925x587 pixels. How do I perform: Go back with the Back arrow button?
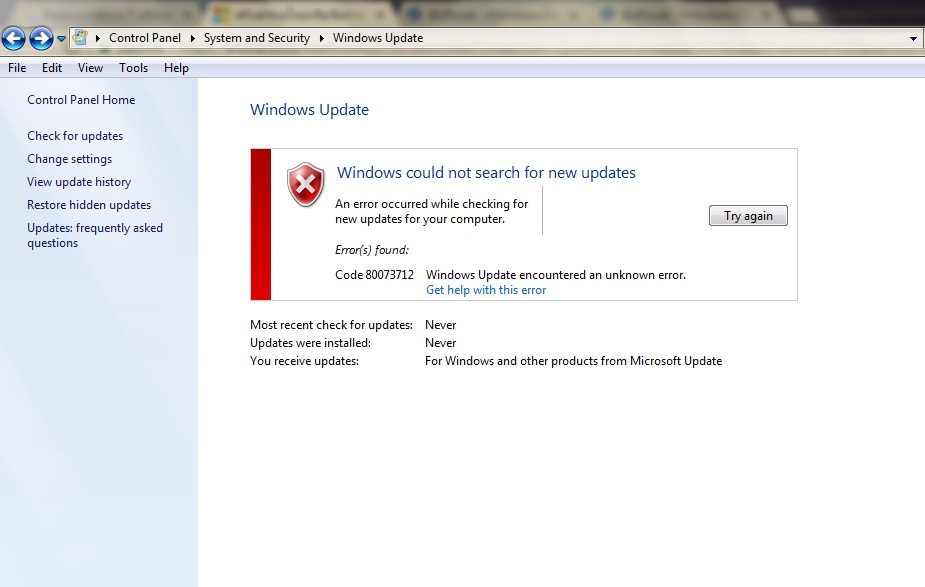[x=14, y=39]
